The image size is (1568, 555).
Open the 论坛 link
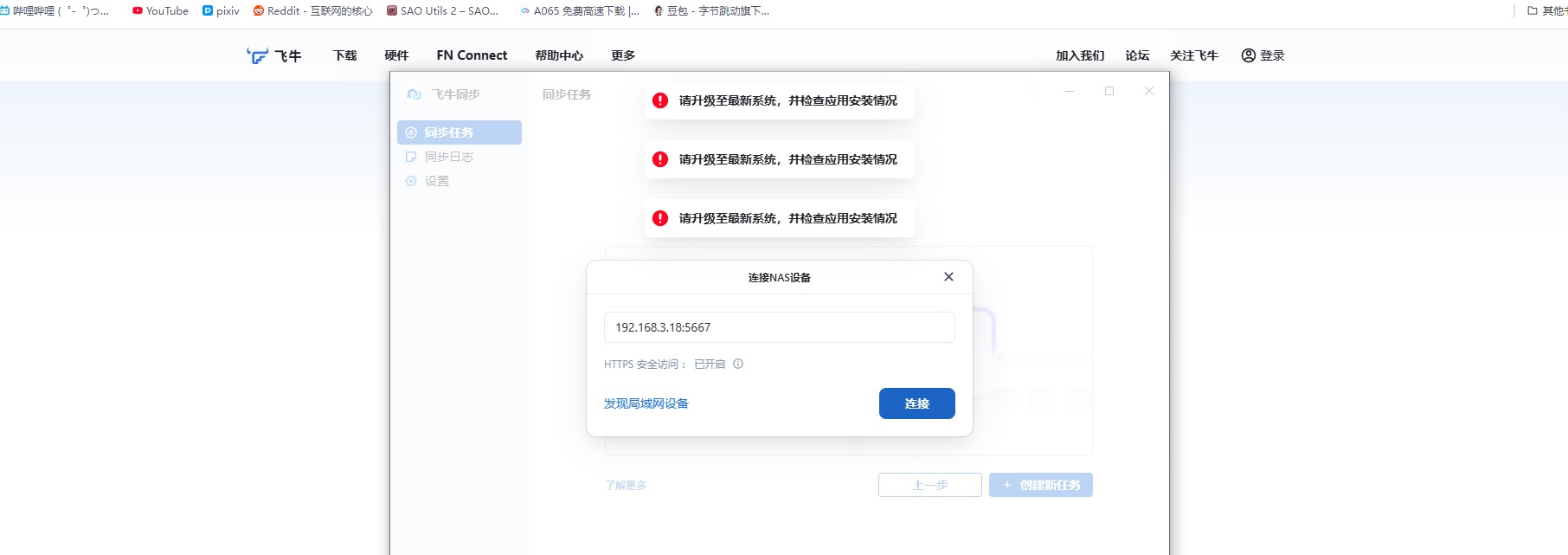(x=1137, y=55)
